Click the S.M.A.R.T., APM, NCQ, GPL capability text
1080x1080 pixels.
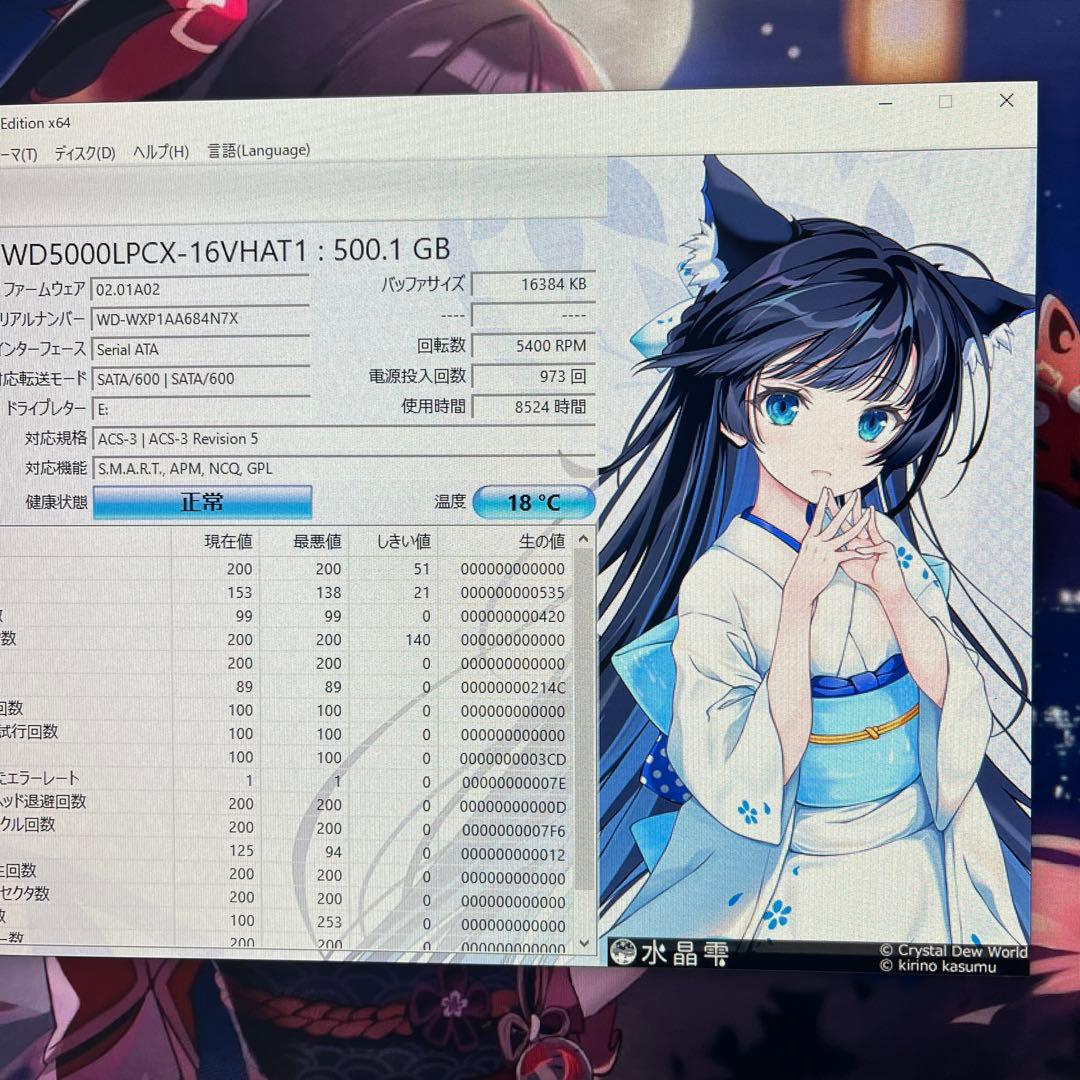click(x=186, y=468)
